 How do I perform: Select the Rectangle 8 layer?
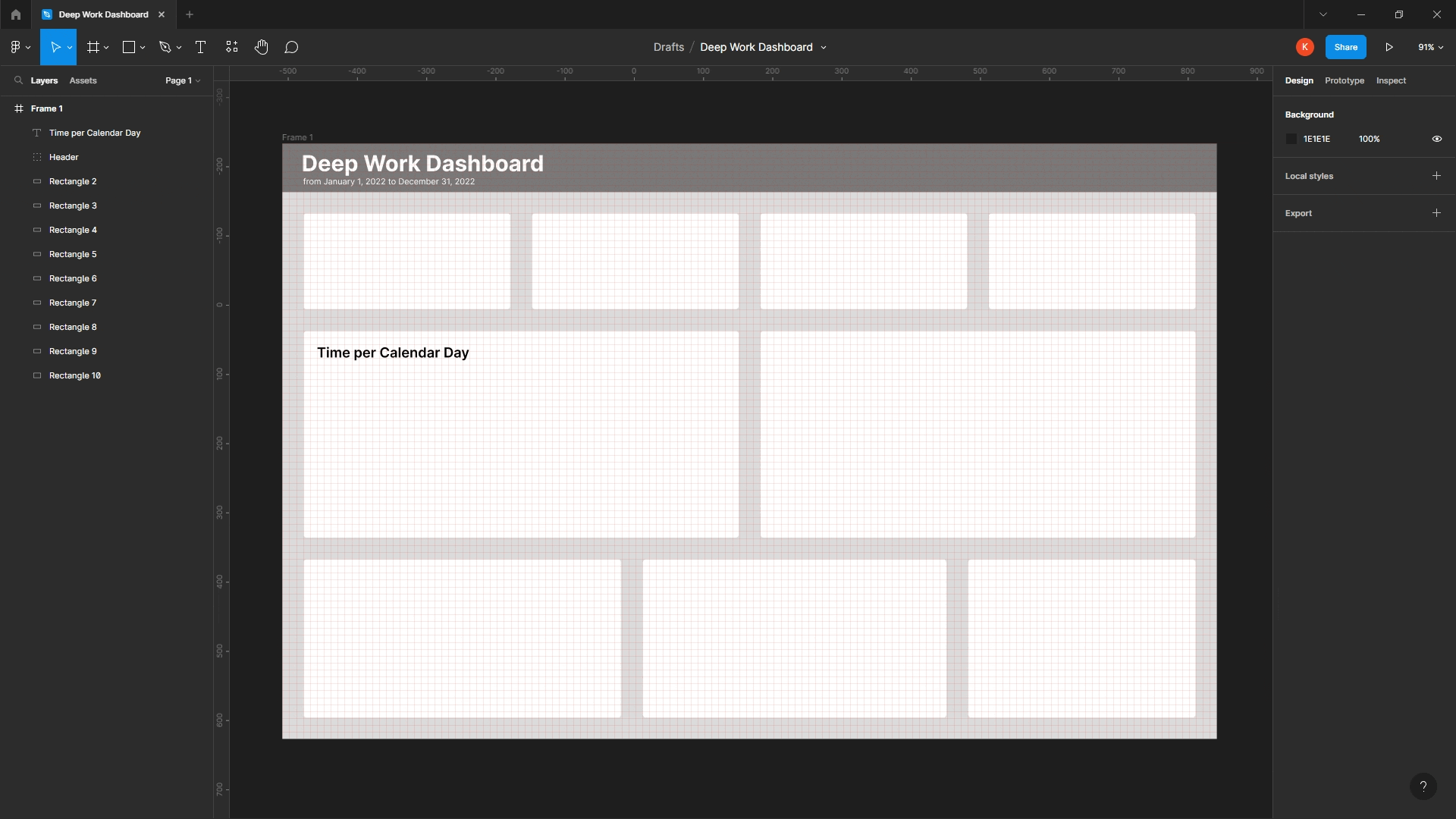pos(106,327)
